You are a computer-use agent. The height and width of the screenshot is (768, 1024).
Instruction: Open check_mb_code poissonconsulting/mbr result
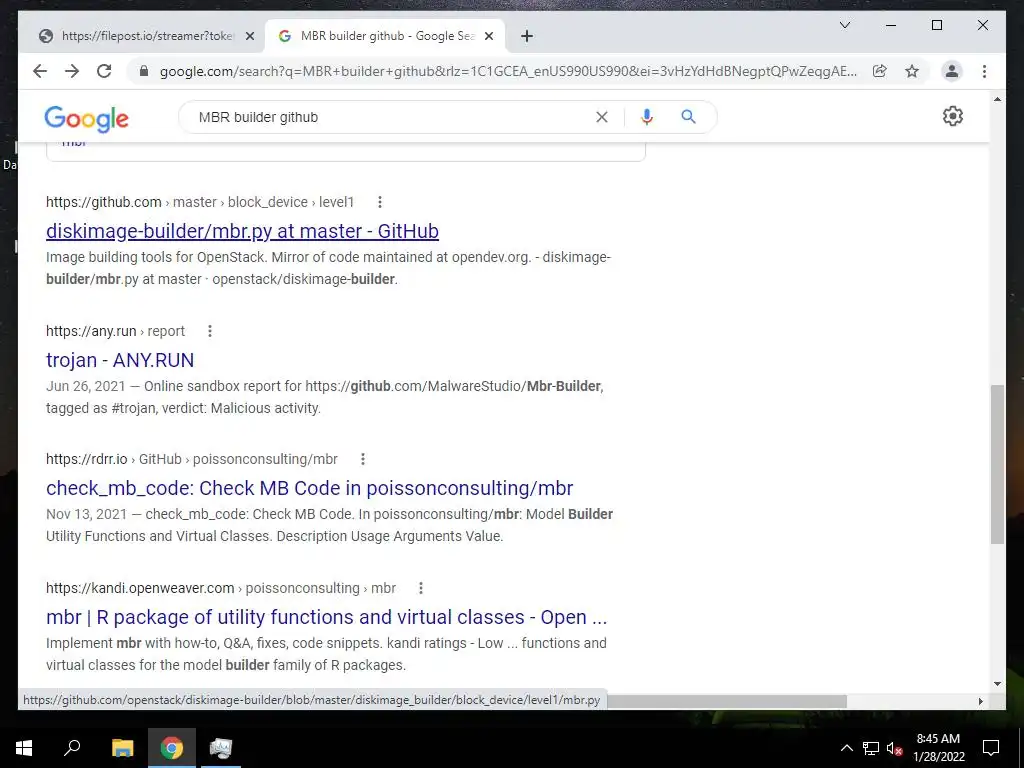[310, 488]
